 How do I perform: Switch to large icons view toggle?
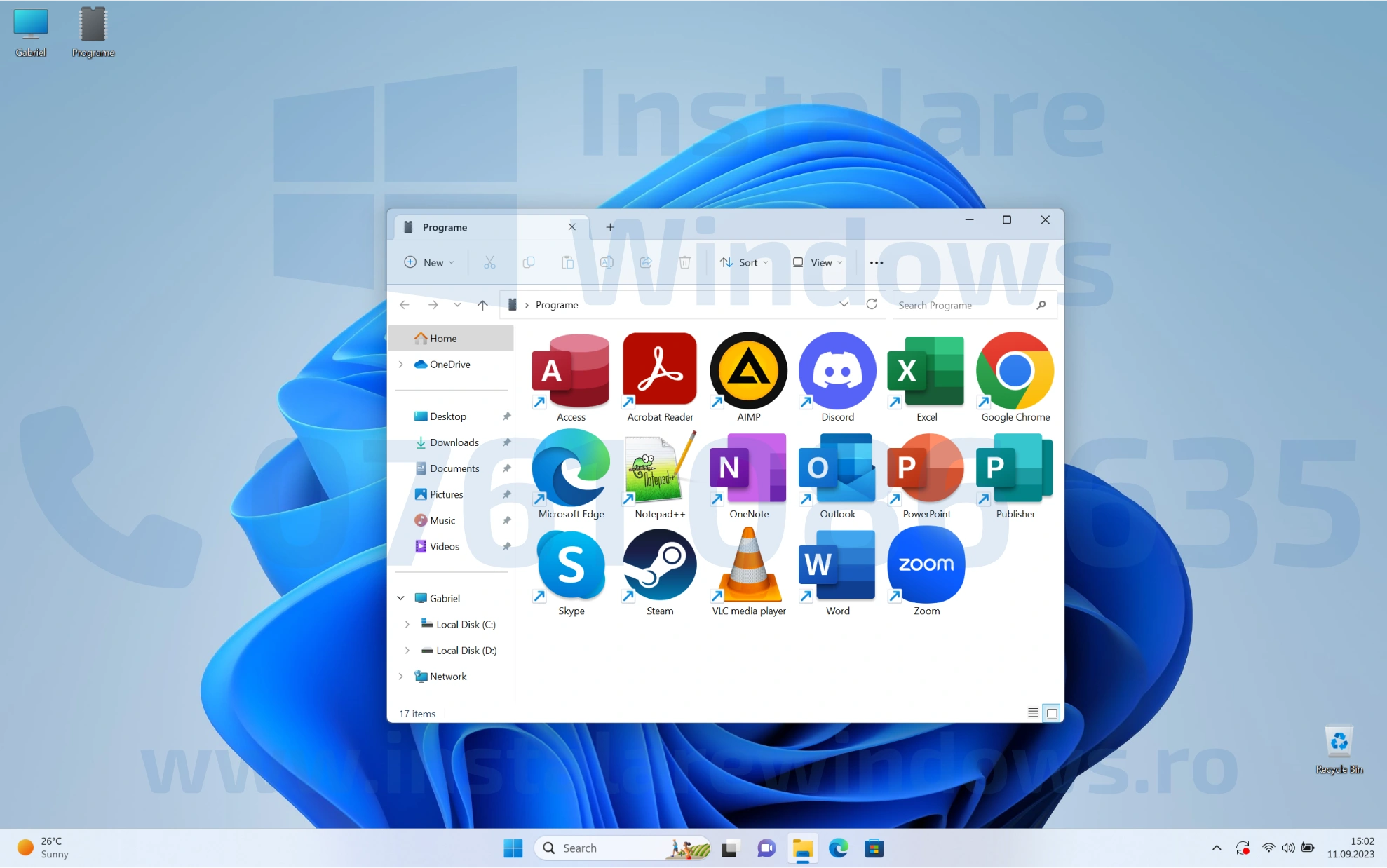[1052, 713]
